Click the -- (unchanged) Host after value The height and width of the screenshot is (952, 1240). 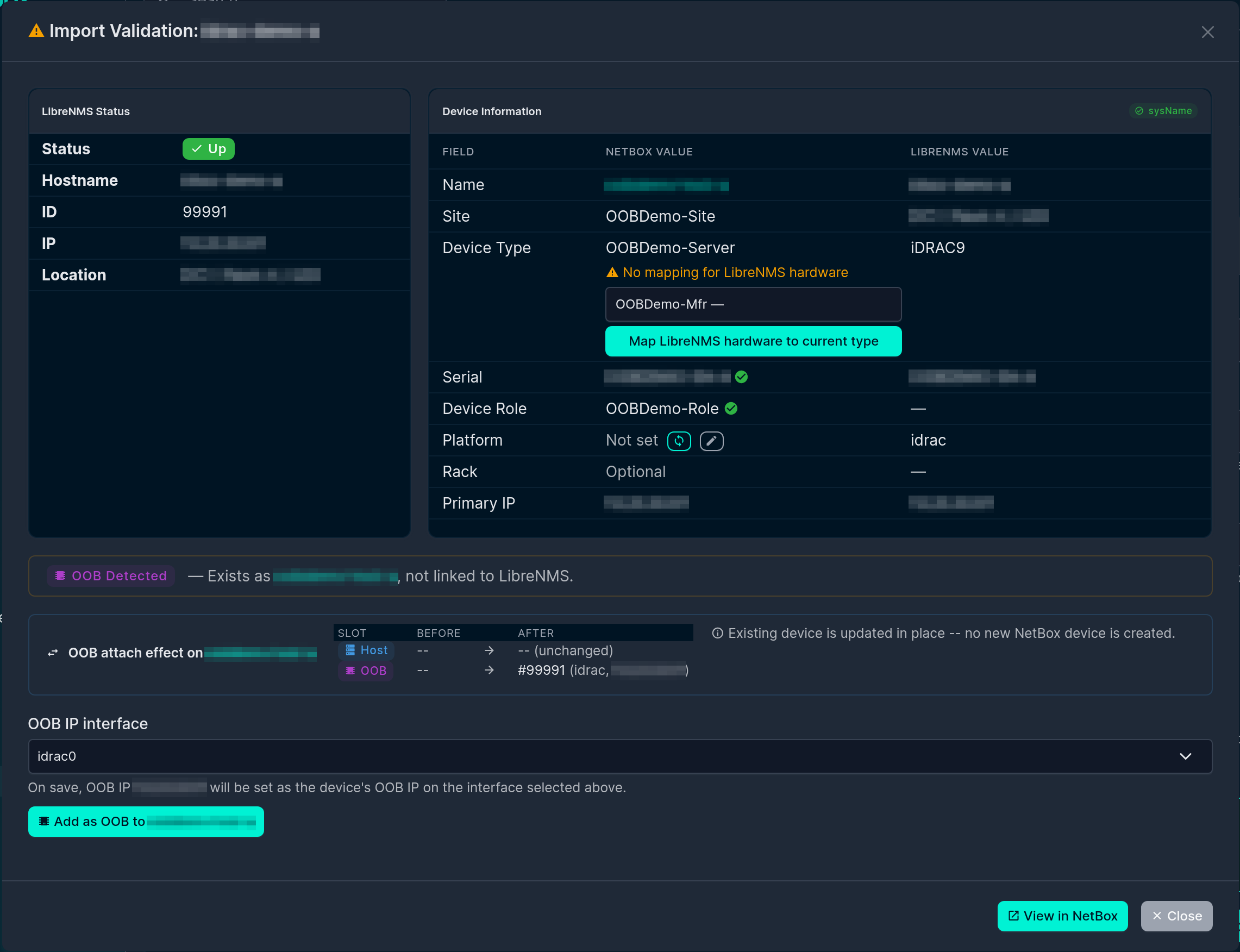point(565,650)
